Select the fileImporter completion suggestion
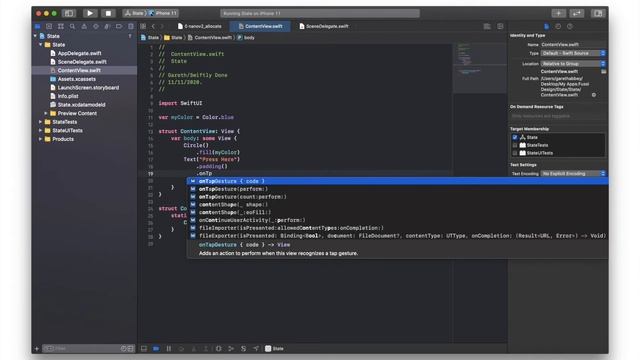Screen dimensions: 640x360 (x=291, y=228)
